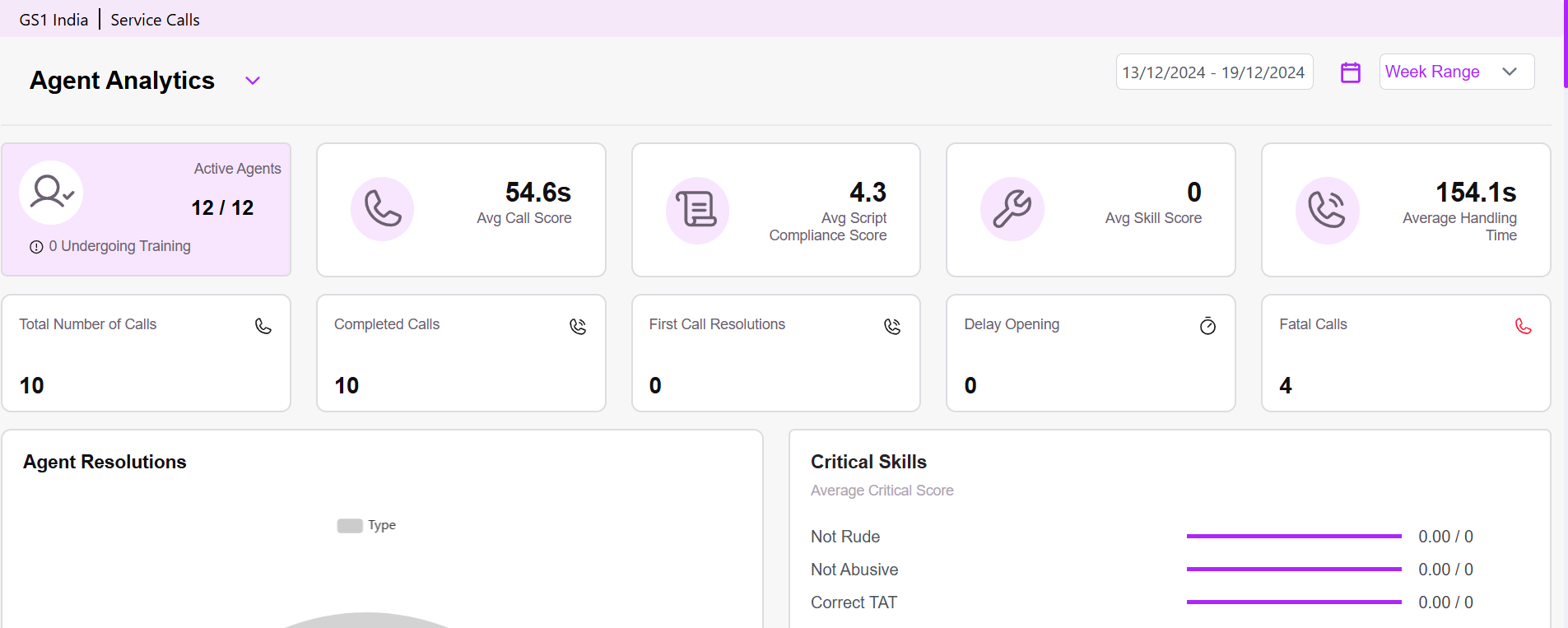Screen dimensions: 1568x628
Task: Click the Avg Skill Score wrench icon
Action: tap(1012, 209)
